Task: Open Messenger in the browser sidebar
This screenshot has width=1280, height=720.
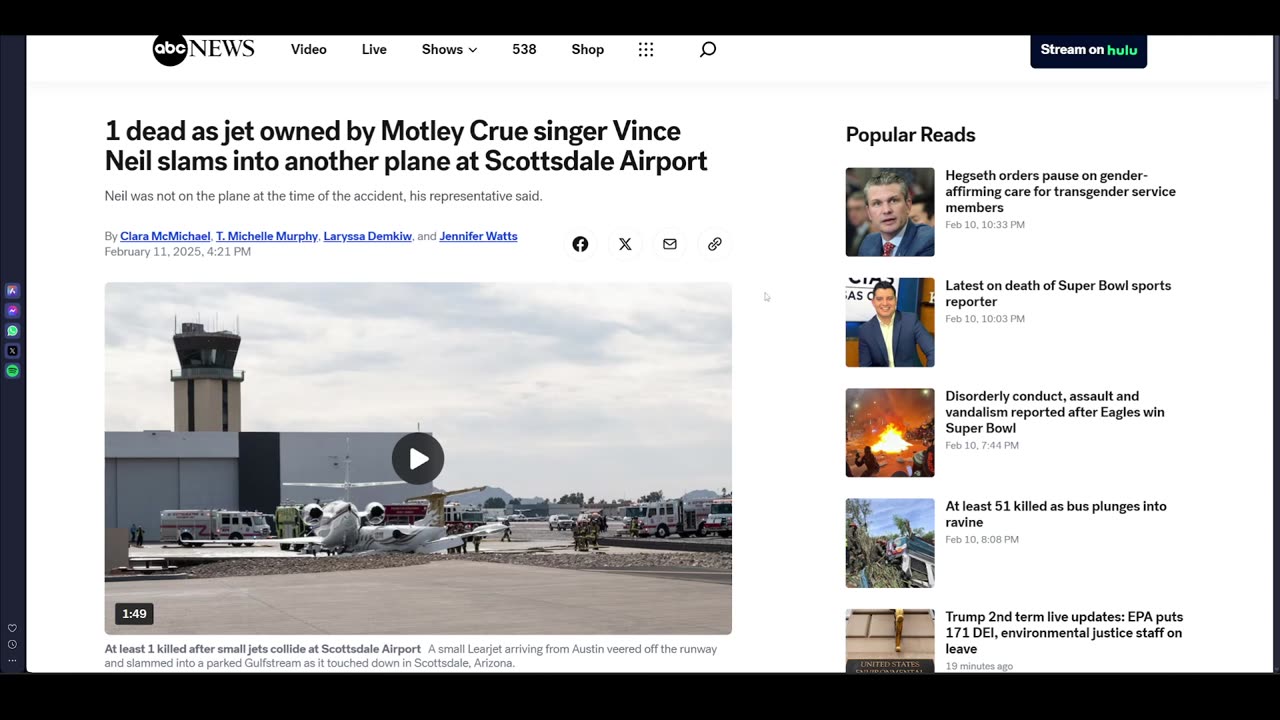Action: [12, 311]
